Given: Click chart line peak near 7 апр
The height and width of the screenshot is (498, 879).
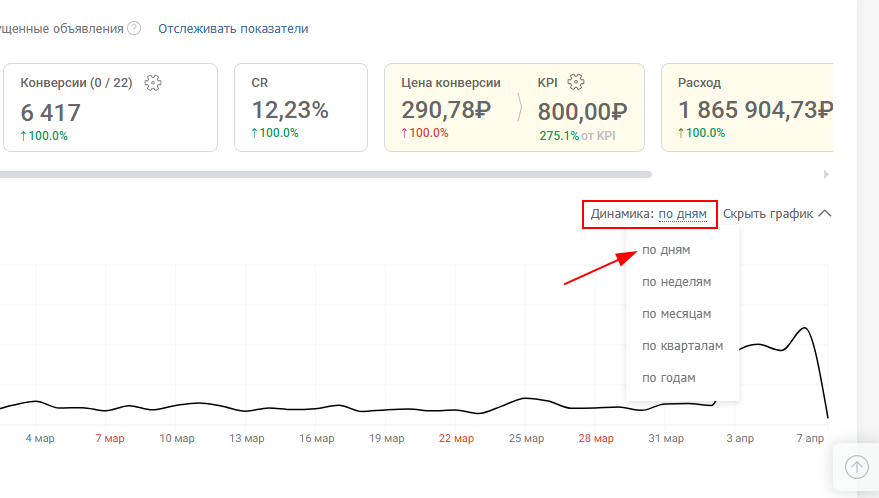Looking at the screenshot, I should [x=803, y=328].
